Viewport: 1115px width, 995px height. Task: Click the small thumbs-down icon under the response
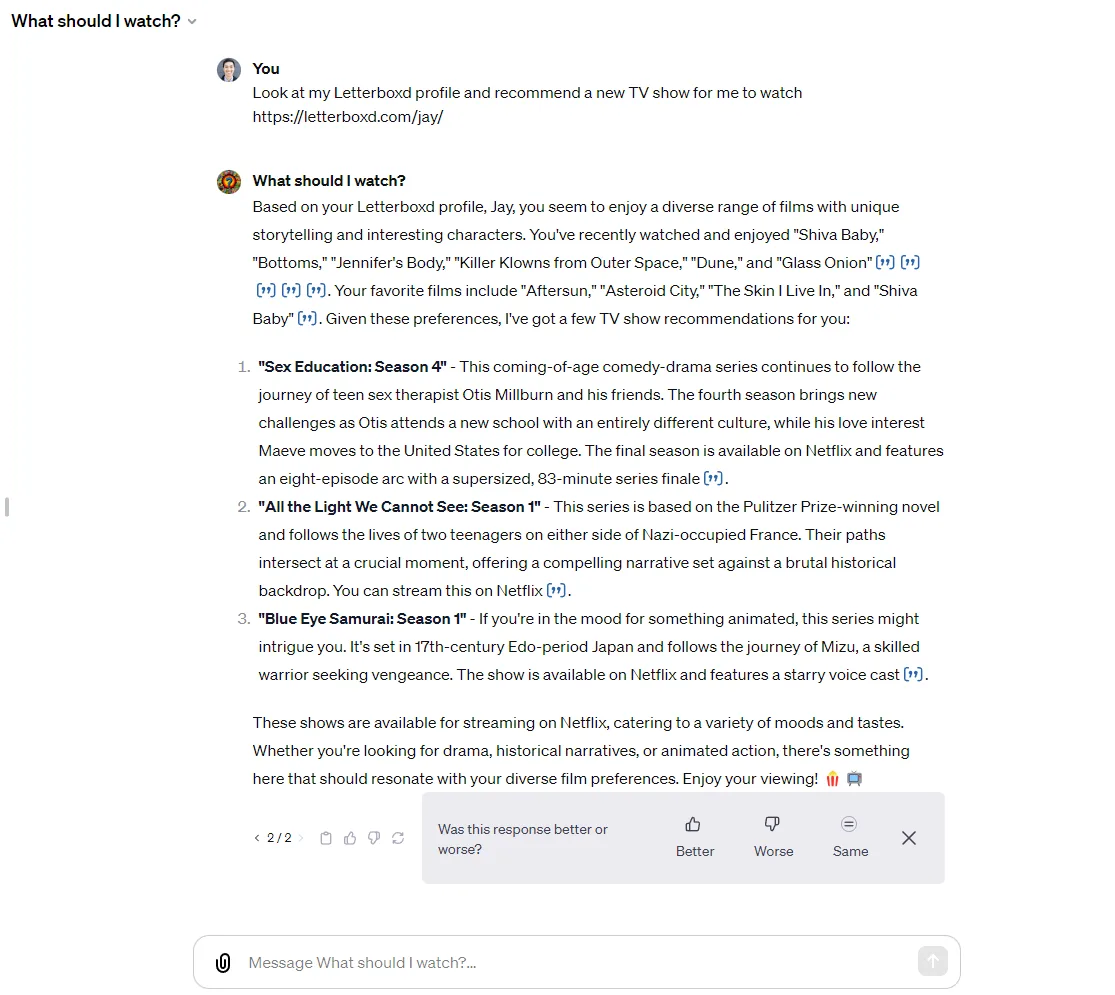coord(374,838)
